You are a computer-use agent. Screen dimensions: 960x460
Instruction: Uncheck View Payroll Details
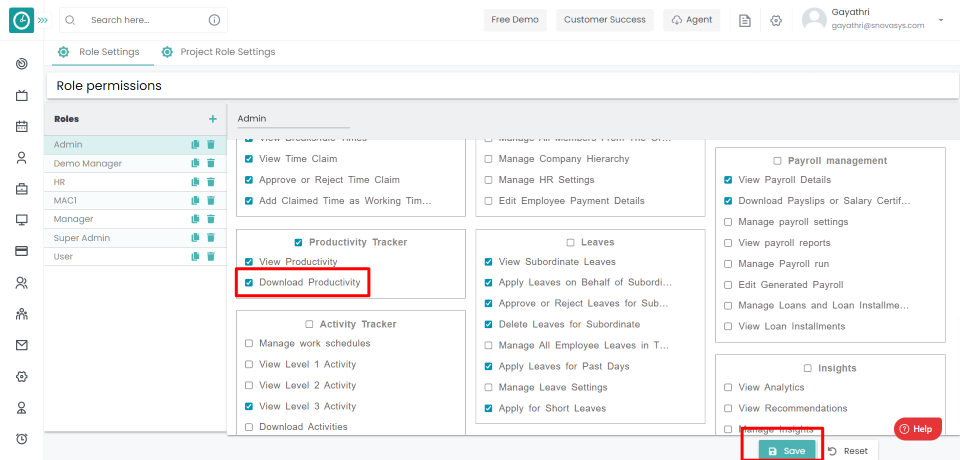point(728,180)
